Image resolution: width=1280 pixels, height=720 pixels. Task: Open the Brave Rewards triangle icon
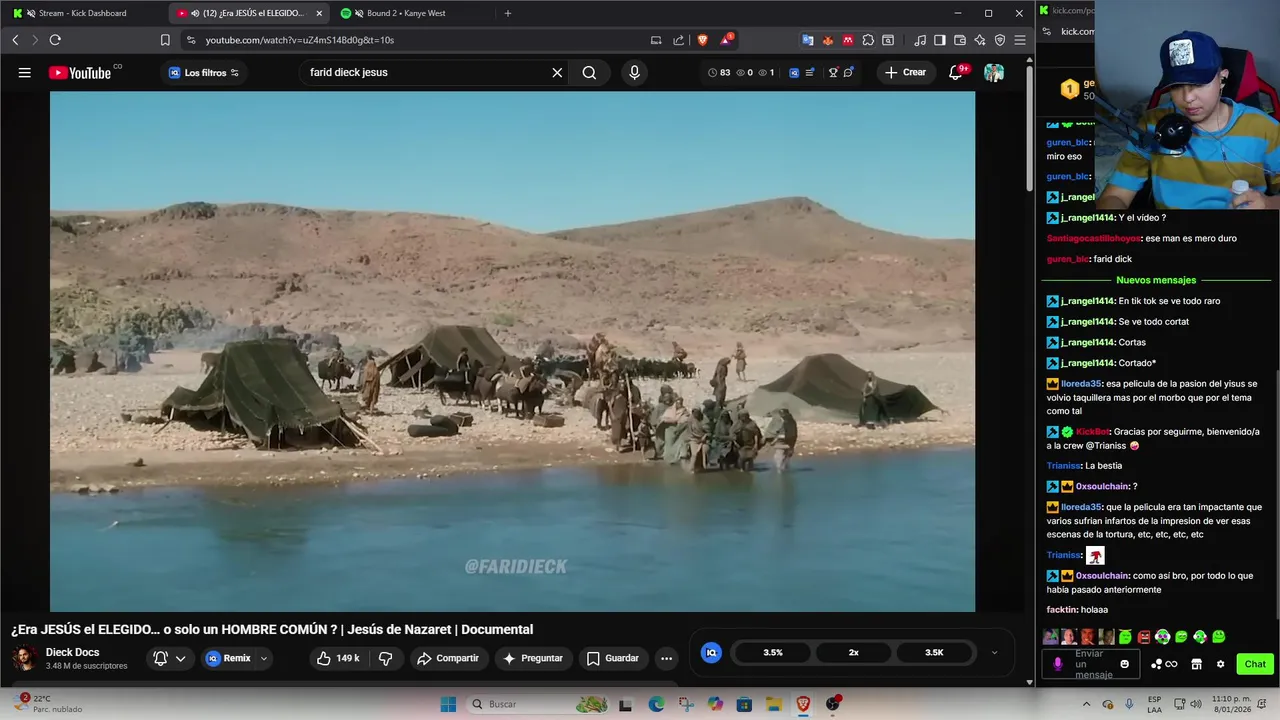point(726,40)
